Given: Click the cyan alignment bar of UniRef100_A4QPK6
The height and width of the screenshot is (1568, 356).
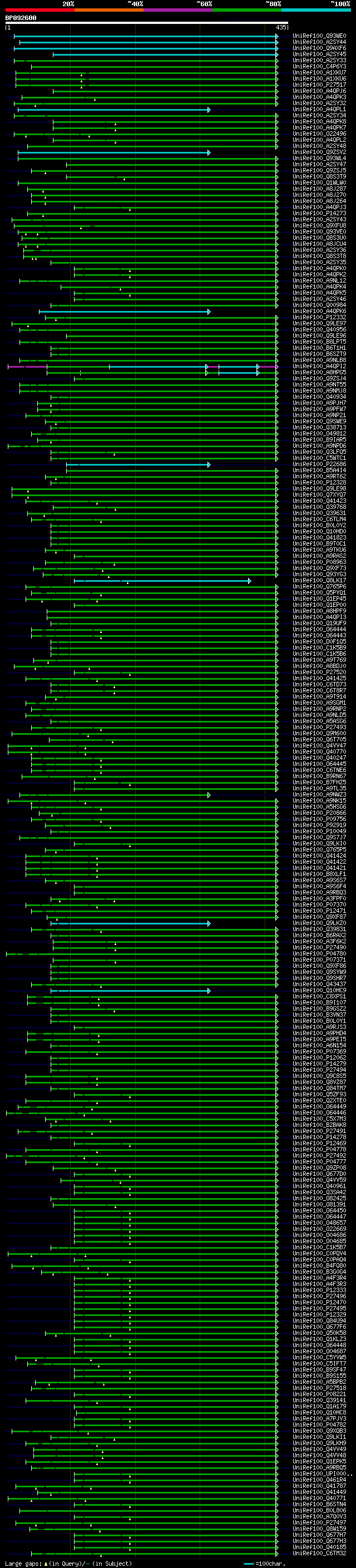Looking at the screenshot, I should tap(125, 311).
